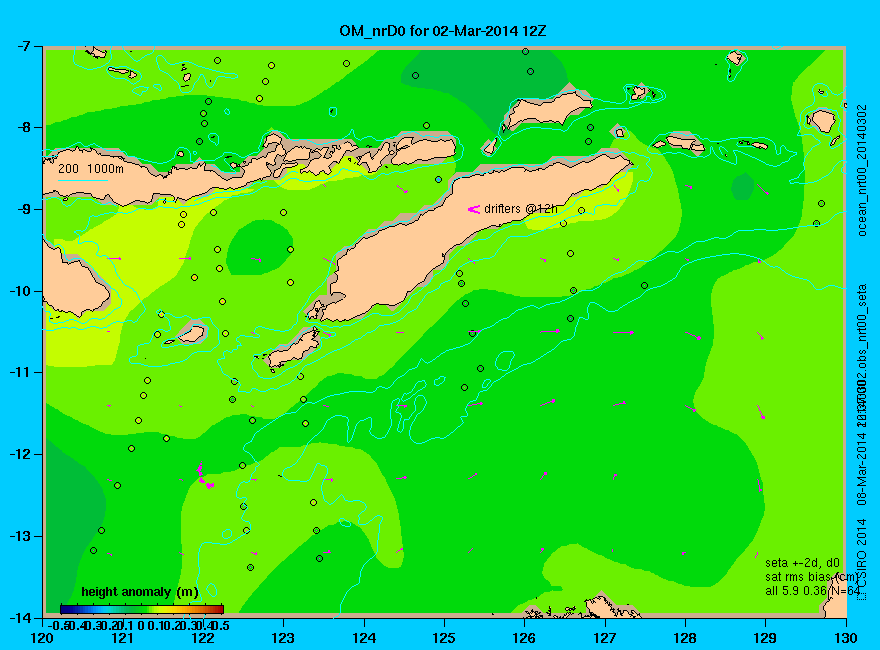Select the 'drifters @12h' legend label

click(520, 209)
